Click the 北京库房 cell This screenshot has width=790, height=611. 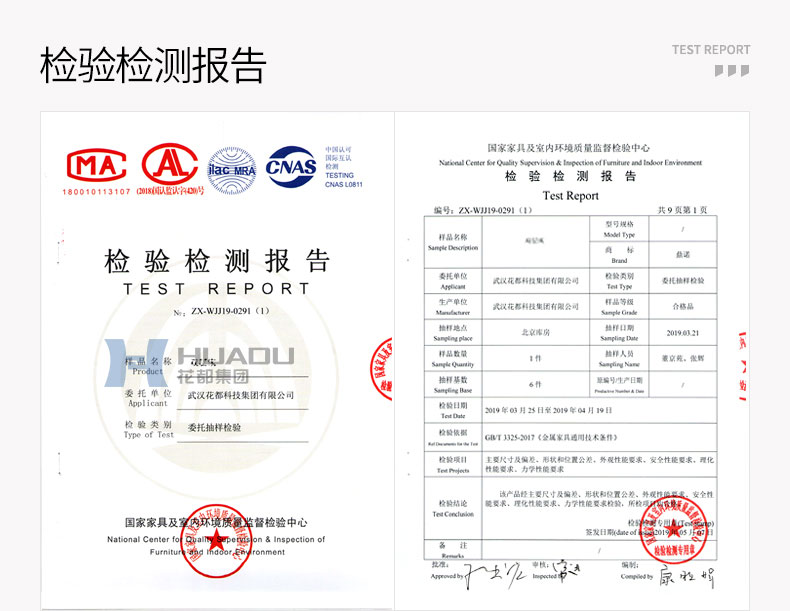[x=536, y=332]
